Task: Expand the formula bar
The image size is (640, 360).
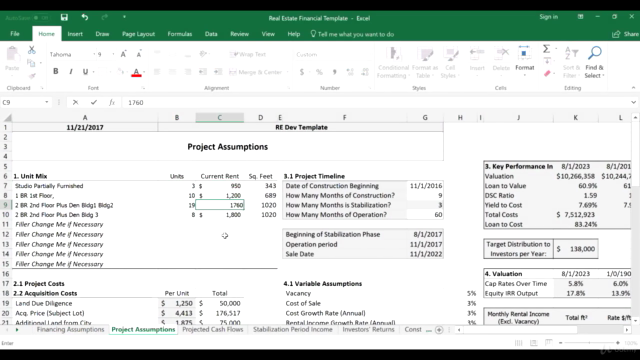Action: tap(633, 102)
